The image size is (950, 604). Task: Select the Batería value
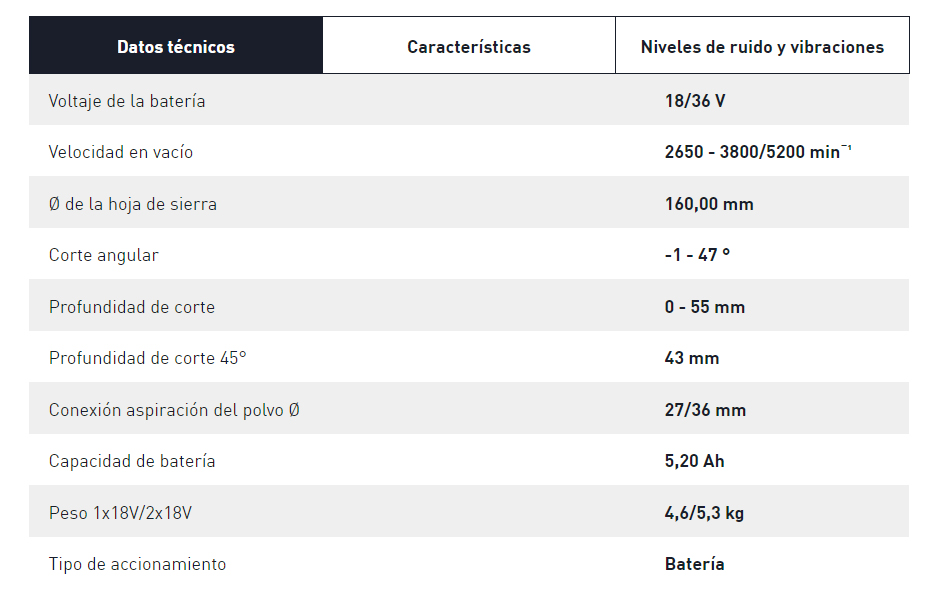click(x=694, y=564)
